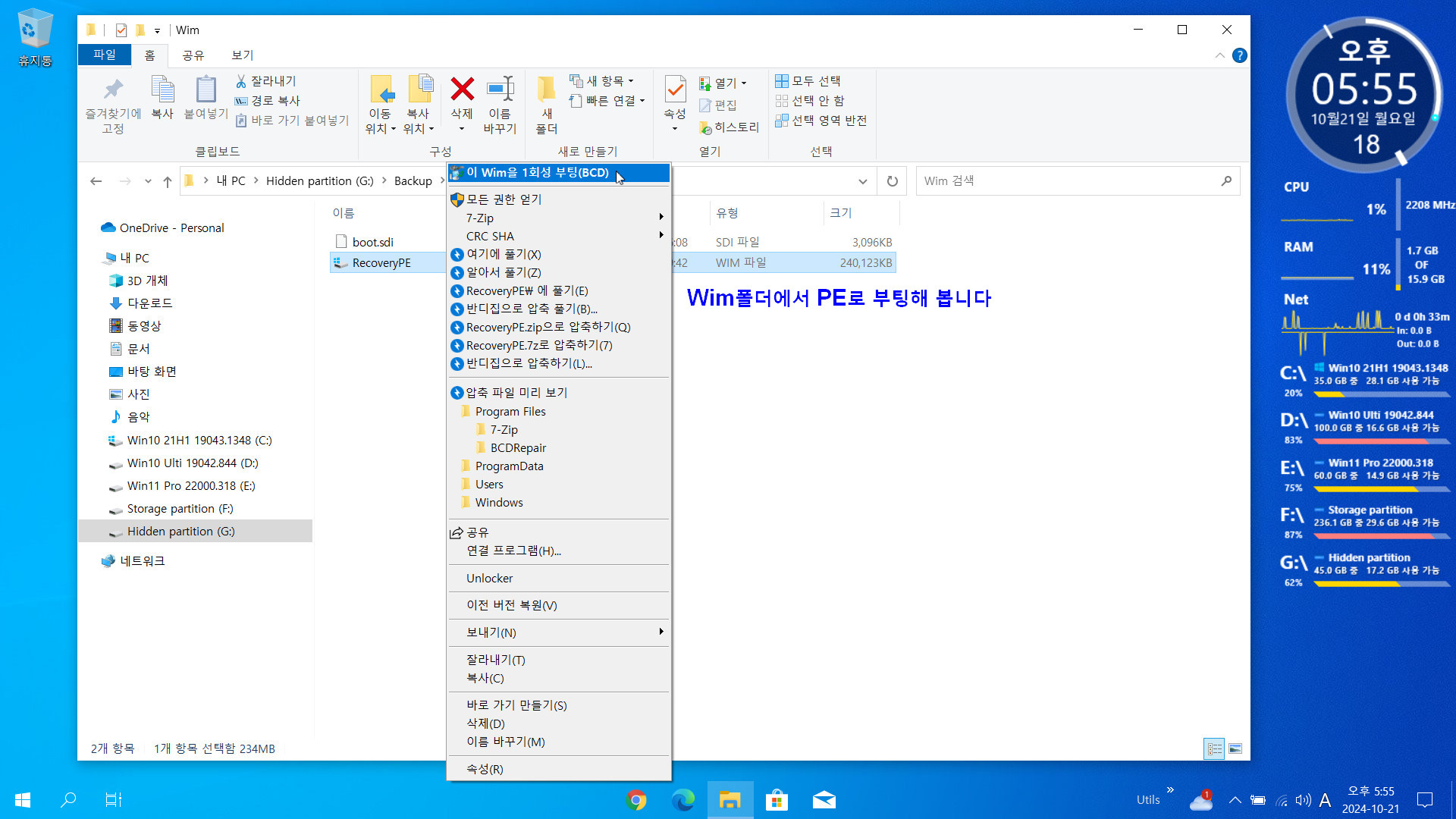Click Backup in the address breadcrumb
The width and height of the screenshot is (1456, 819).
(413, 181)
